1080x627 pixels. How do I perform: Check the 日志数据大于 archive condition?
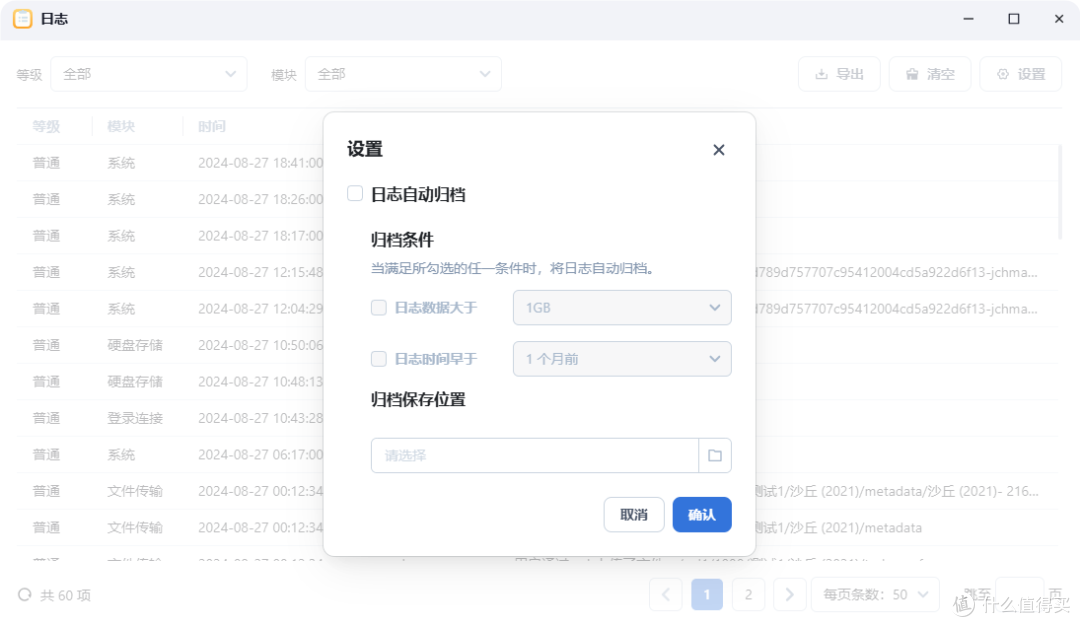[379, 308]
